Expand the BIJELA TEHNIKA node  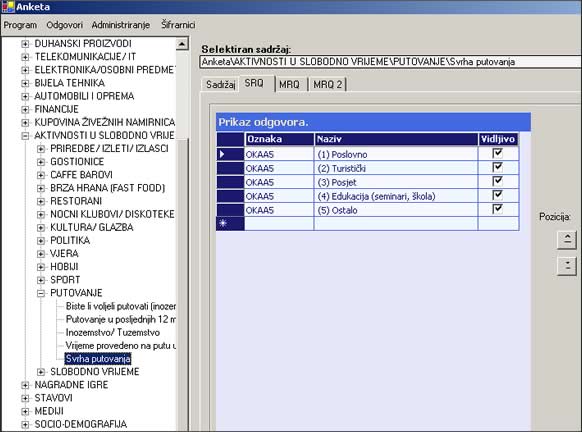25,83
